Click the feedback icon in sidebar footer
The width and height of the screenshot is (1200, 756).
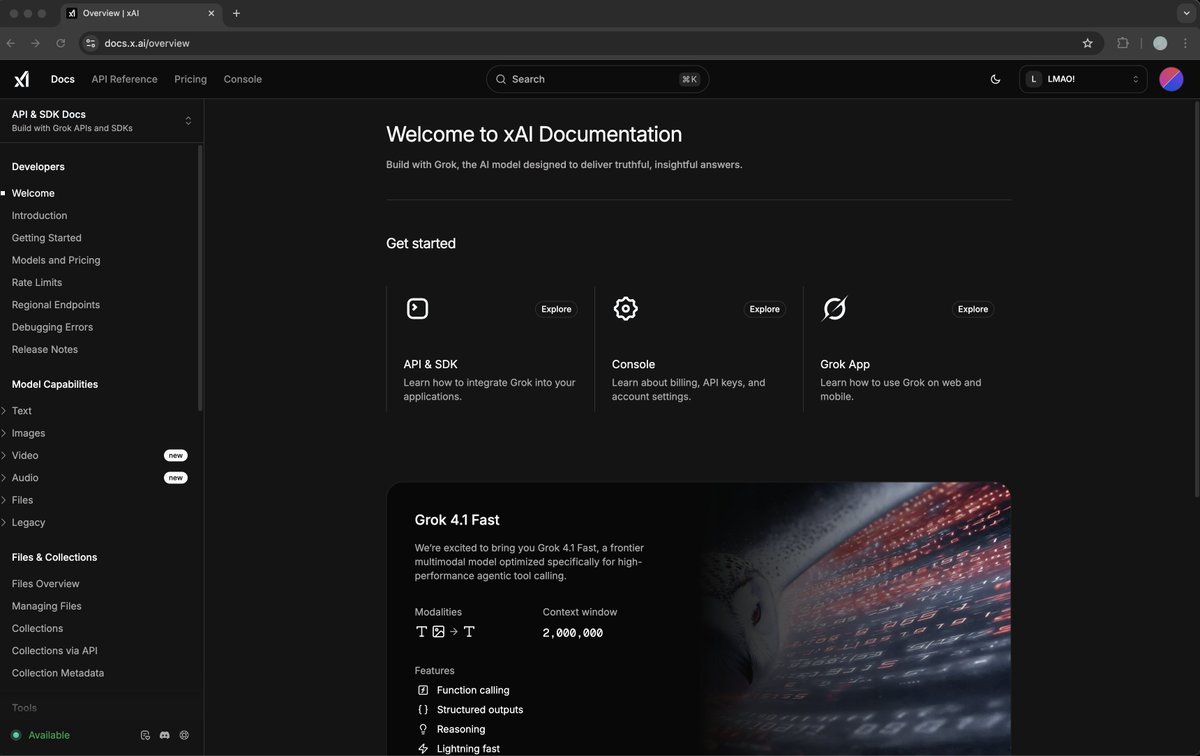click(145, 735)
